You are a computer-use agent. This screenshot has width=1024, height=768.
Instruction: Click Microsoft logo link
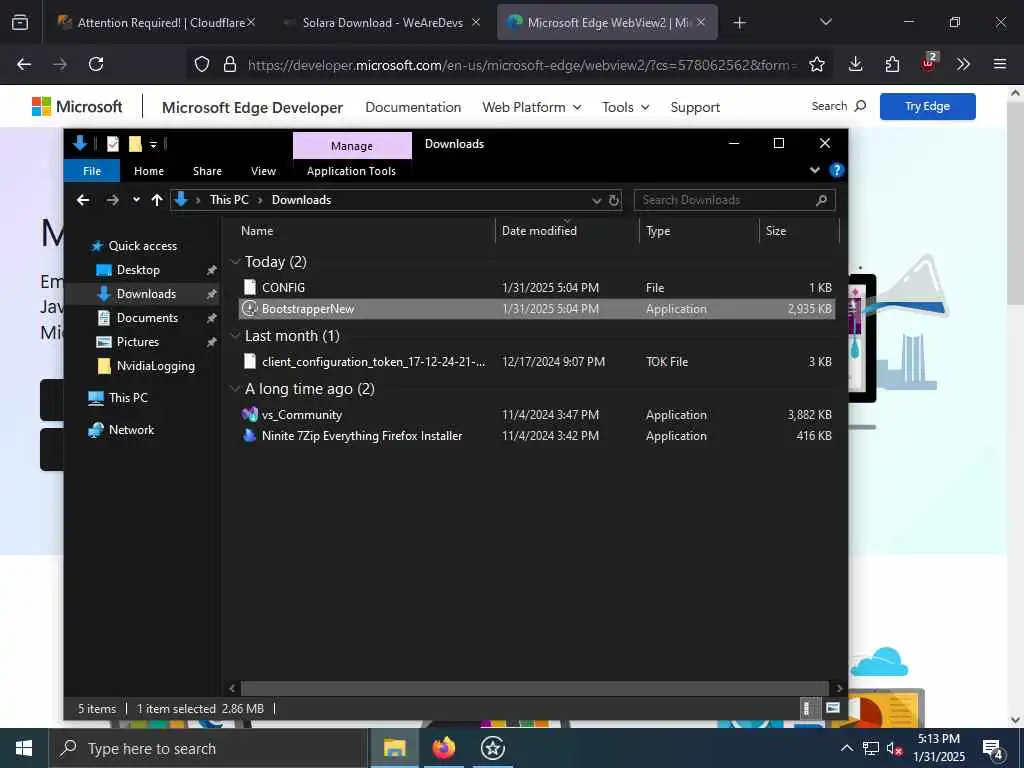coord(77,106)
